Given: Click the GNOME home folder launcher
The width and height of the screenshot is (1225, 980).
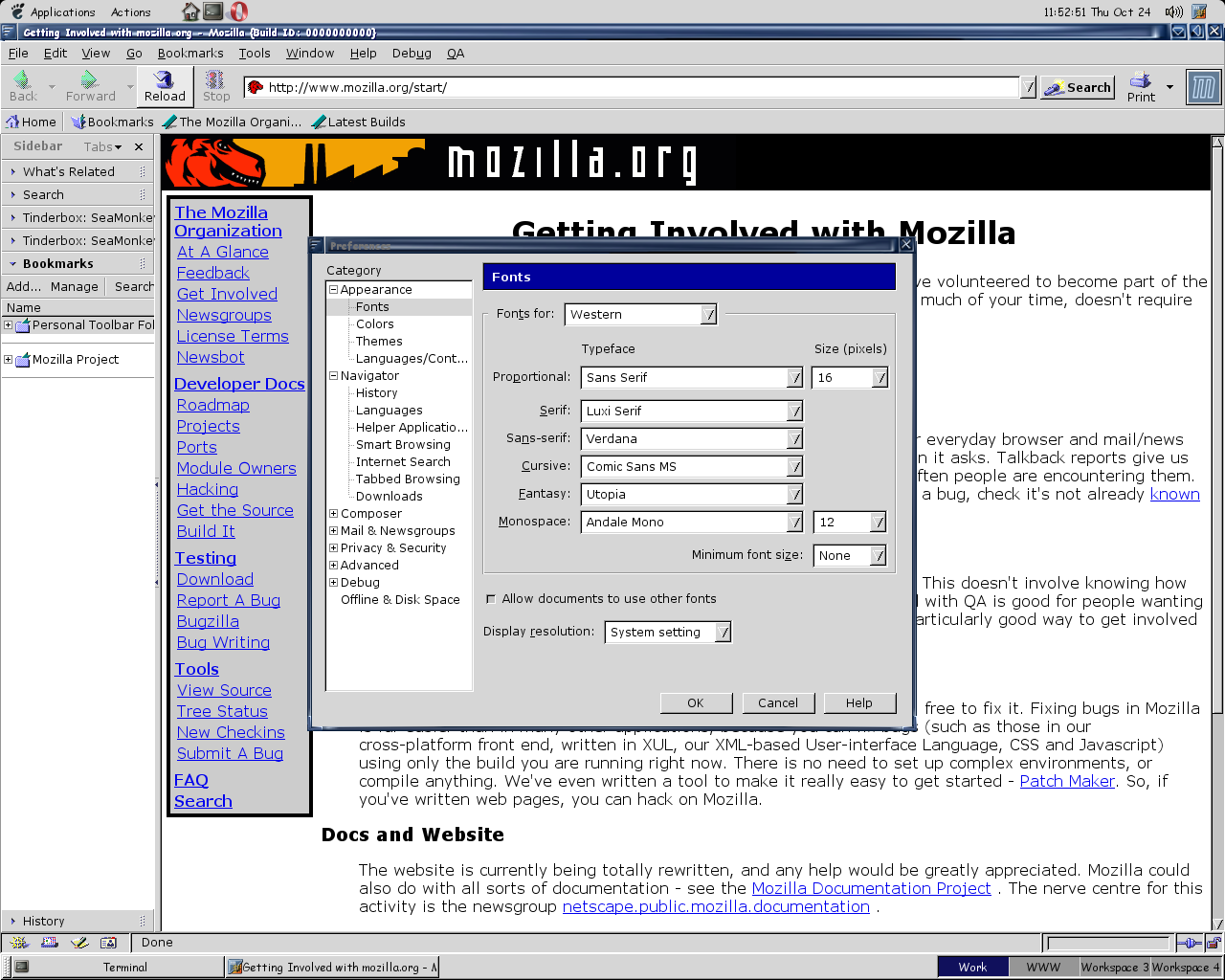Looking at the screenshot, I should (190, 11).
